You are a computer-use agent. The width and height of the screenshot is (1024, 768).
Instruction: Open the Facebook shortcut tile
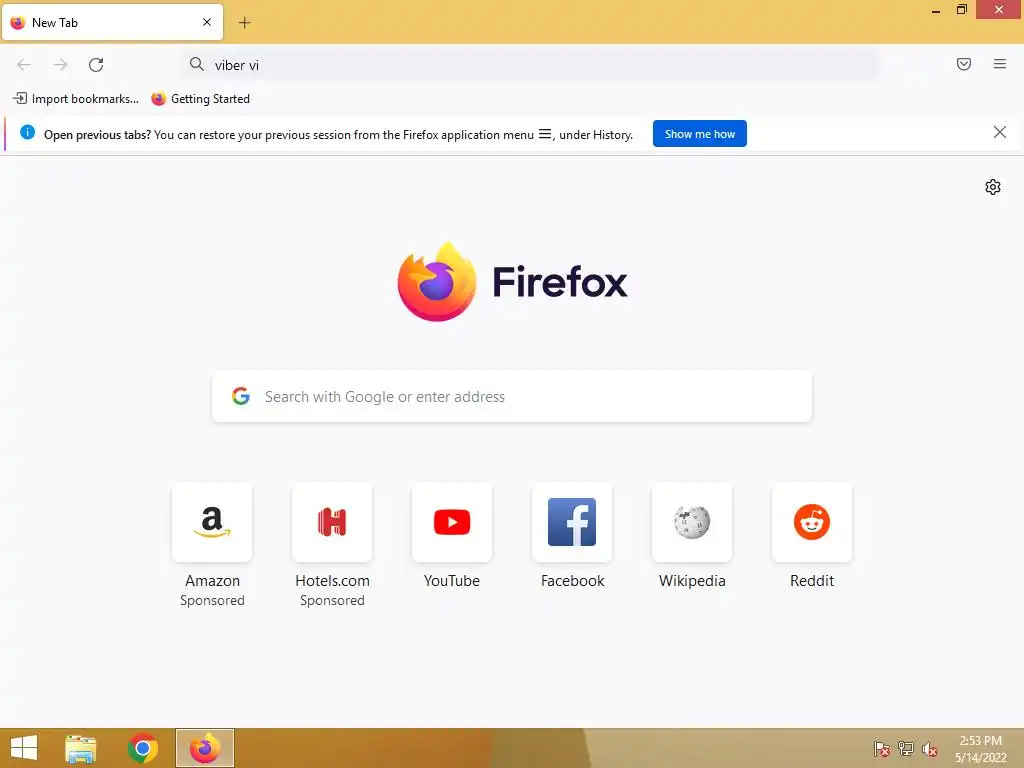pyautogui.click(x=572, y=522)
